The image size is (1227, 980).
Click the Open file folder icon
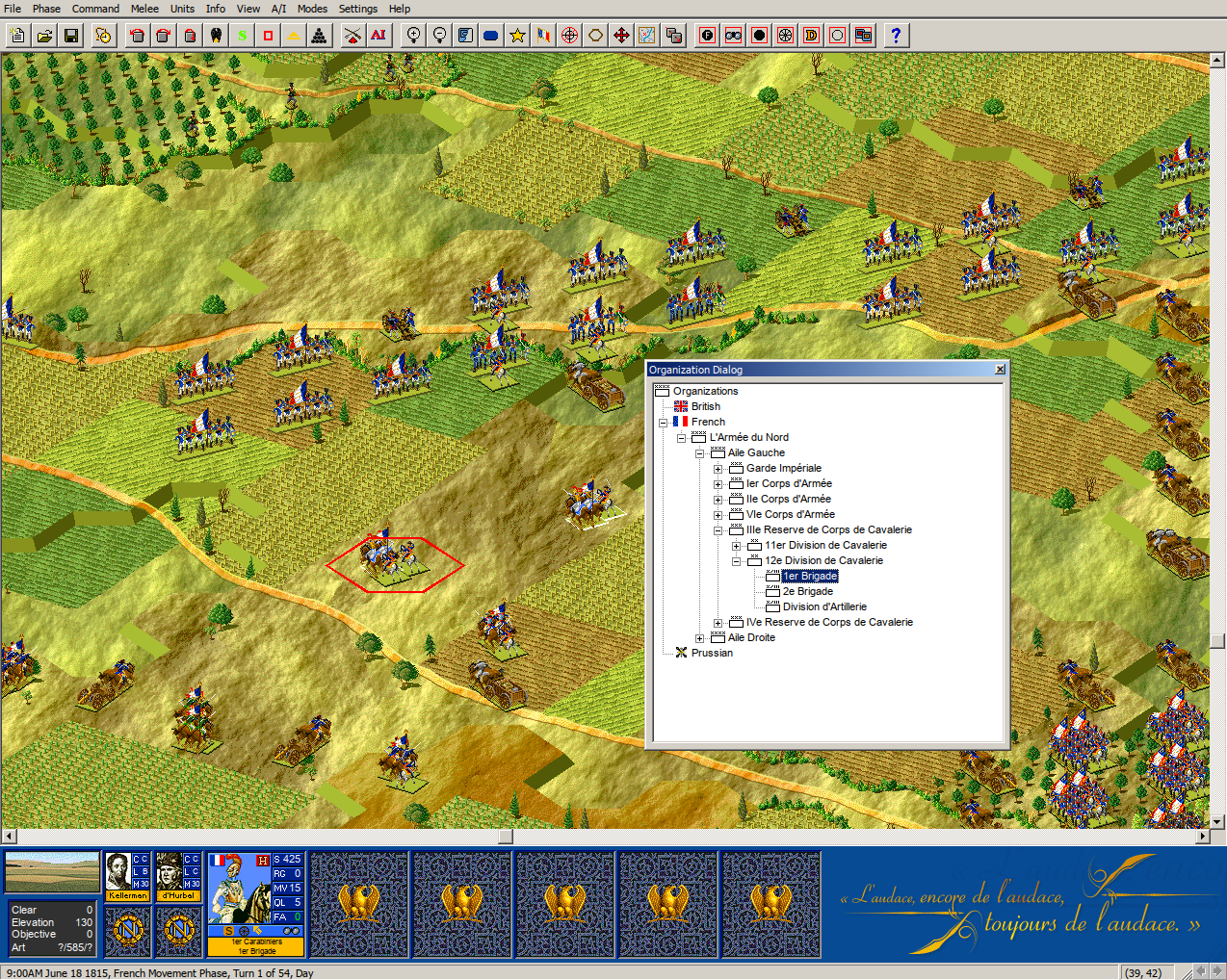tap(44, 36)
